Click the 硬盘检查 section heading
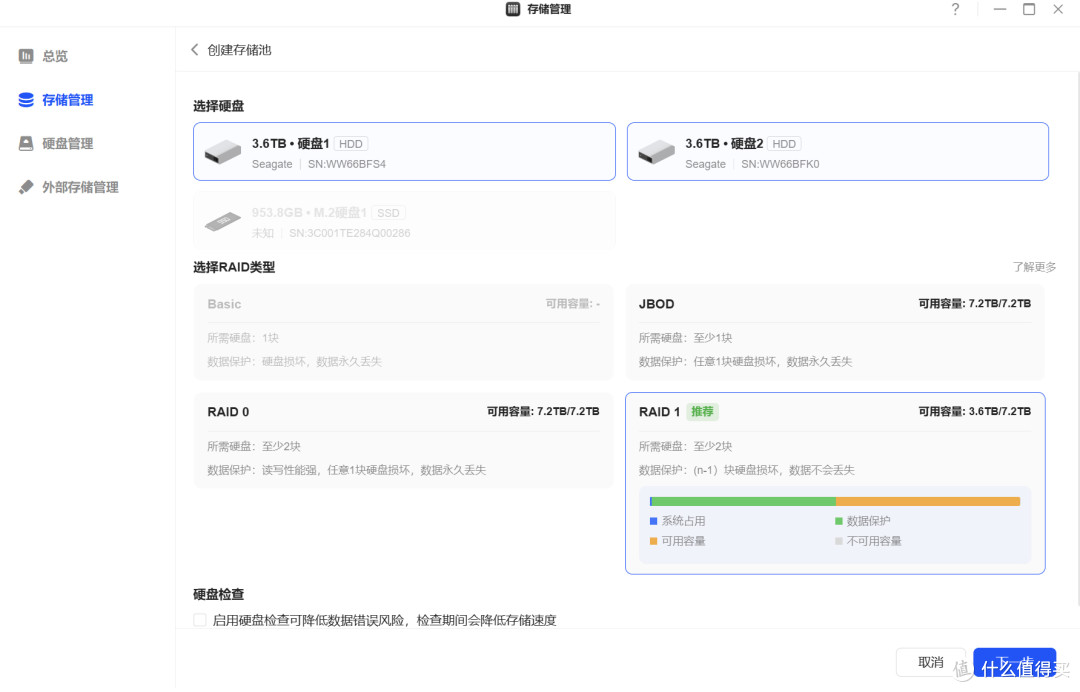The width and height of the screenshot is (1080, 692). 218,594
